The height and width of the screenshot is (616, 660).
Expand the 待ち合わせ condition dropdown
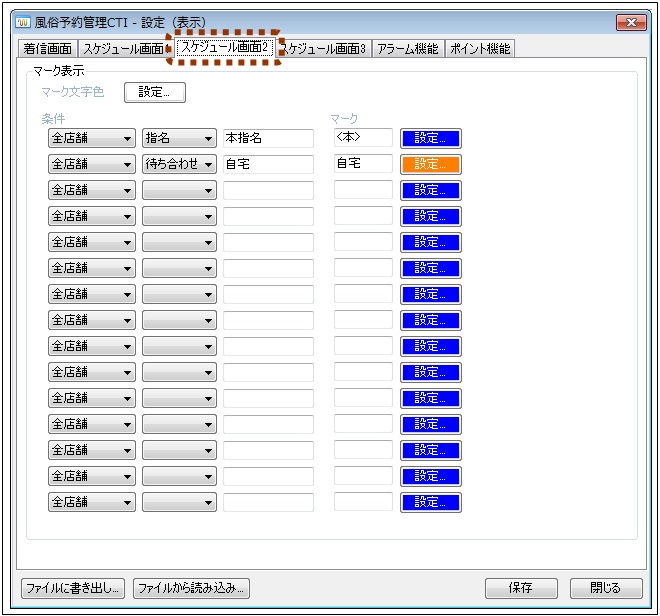pyautogui.click(x=179, y=164)
